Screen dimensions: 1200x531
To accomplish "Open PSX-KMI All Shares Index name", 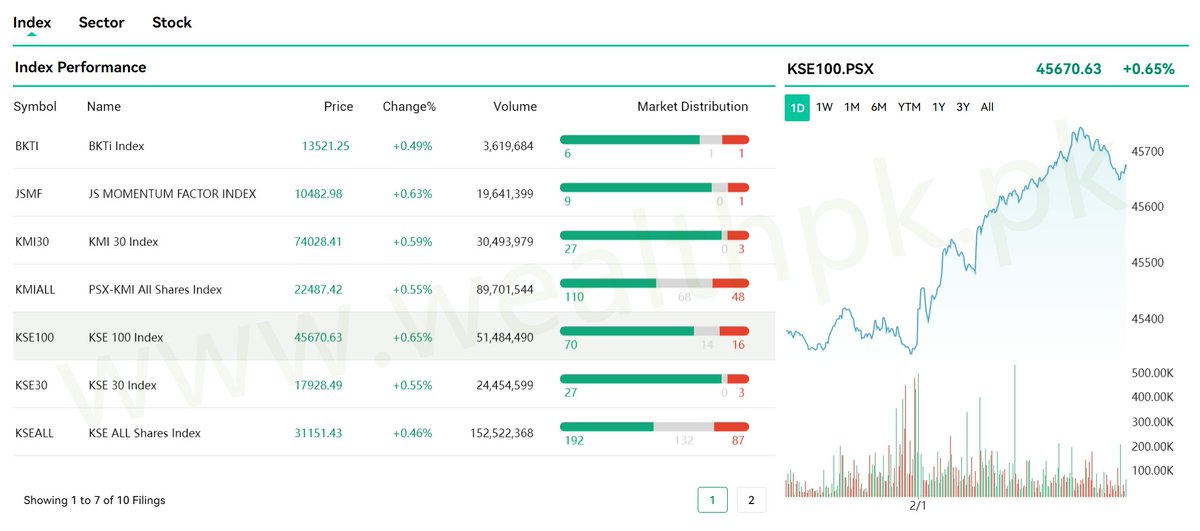I will [x=155, y=290].
